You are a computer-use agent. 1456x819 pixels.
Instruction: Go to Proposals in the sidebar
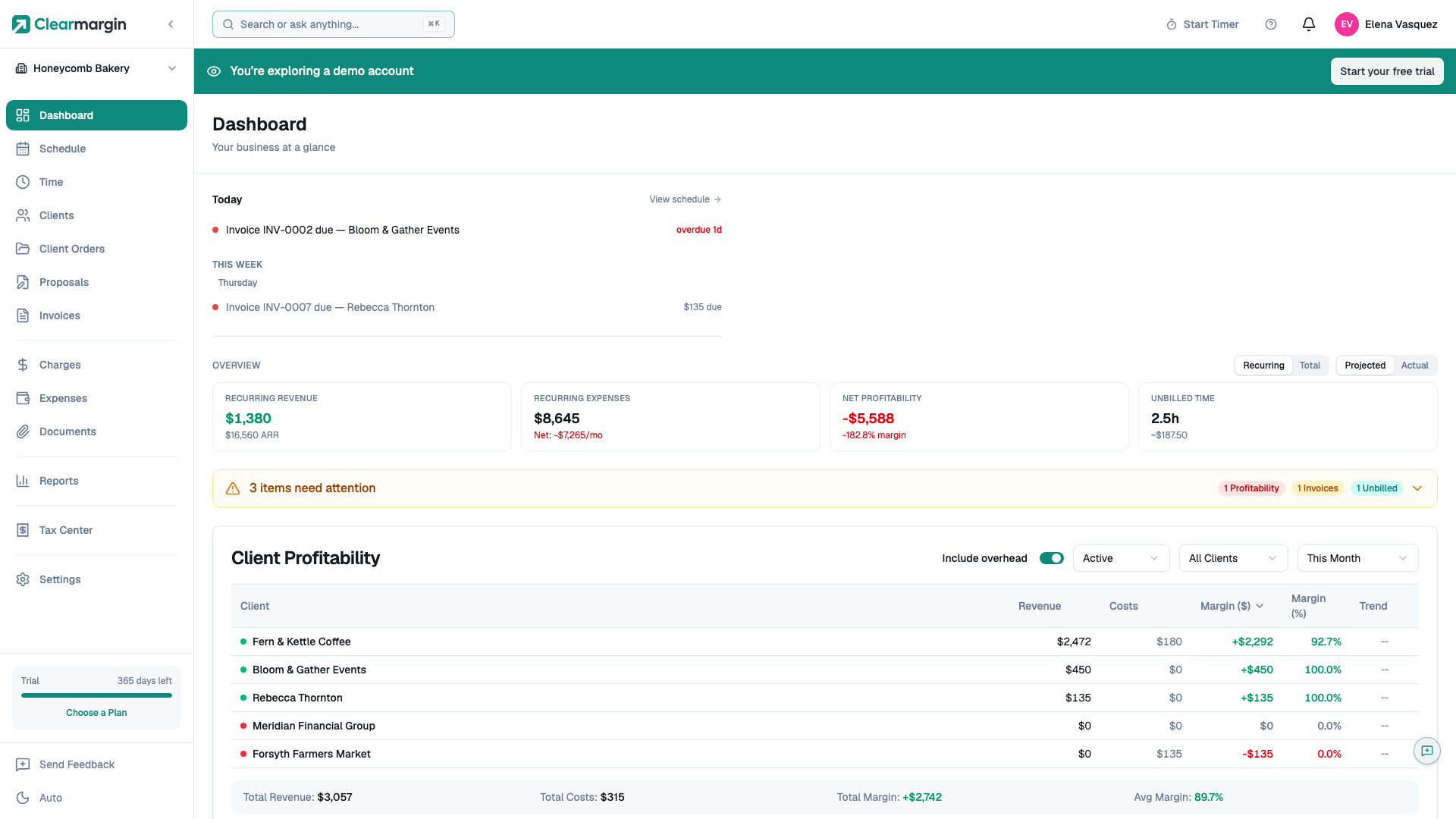pyautogui.click(x=64, y=282)
